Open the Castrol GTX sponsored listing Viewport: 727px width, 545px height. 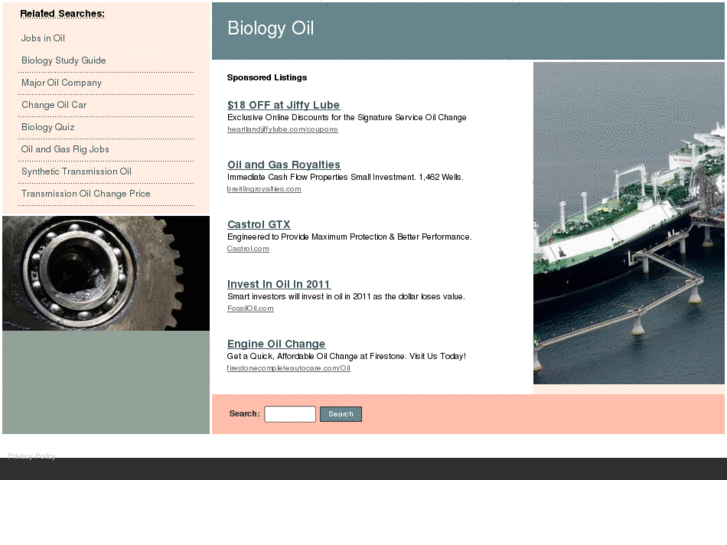pos(259,224)
